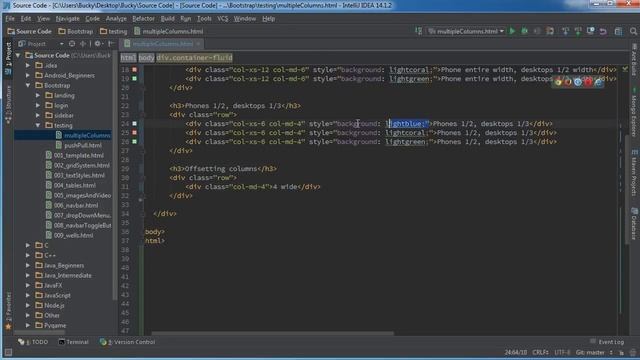Preview page in Internet Explorer icon

click(x=598, y=82)
